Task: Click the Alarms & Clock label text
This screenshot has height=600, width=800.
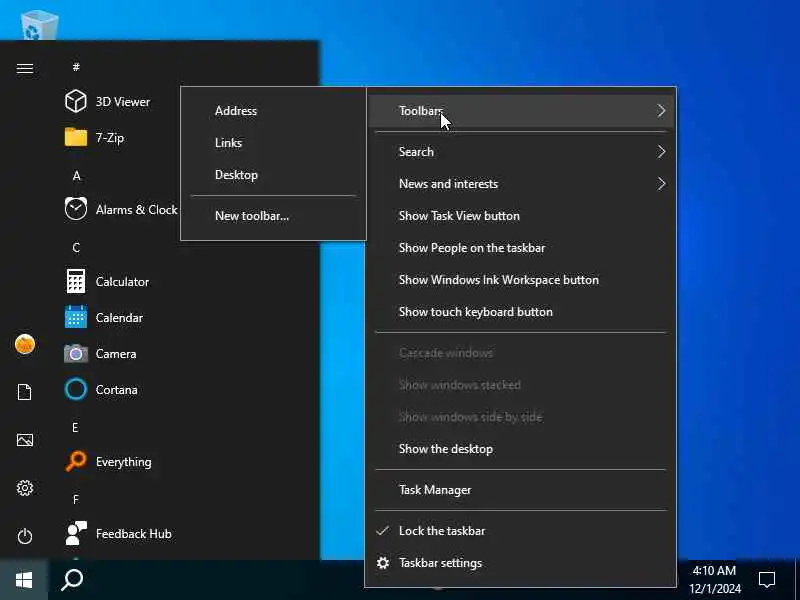Action: pyautogui.click(x=136, y=210)
